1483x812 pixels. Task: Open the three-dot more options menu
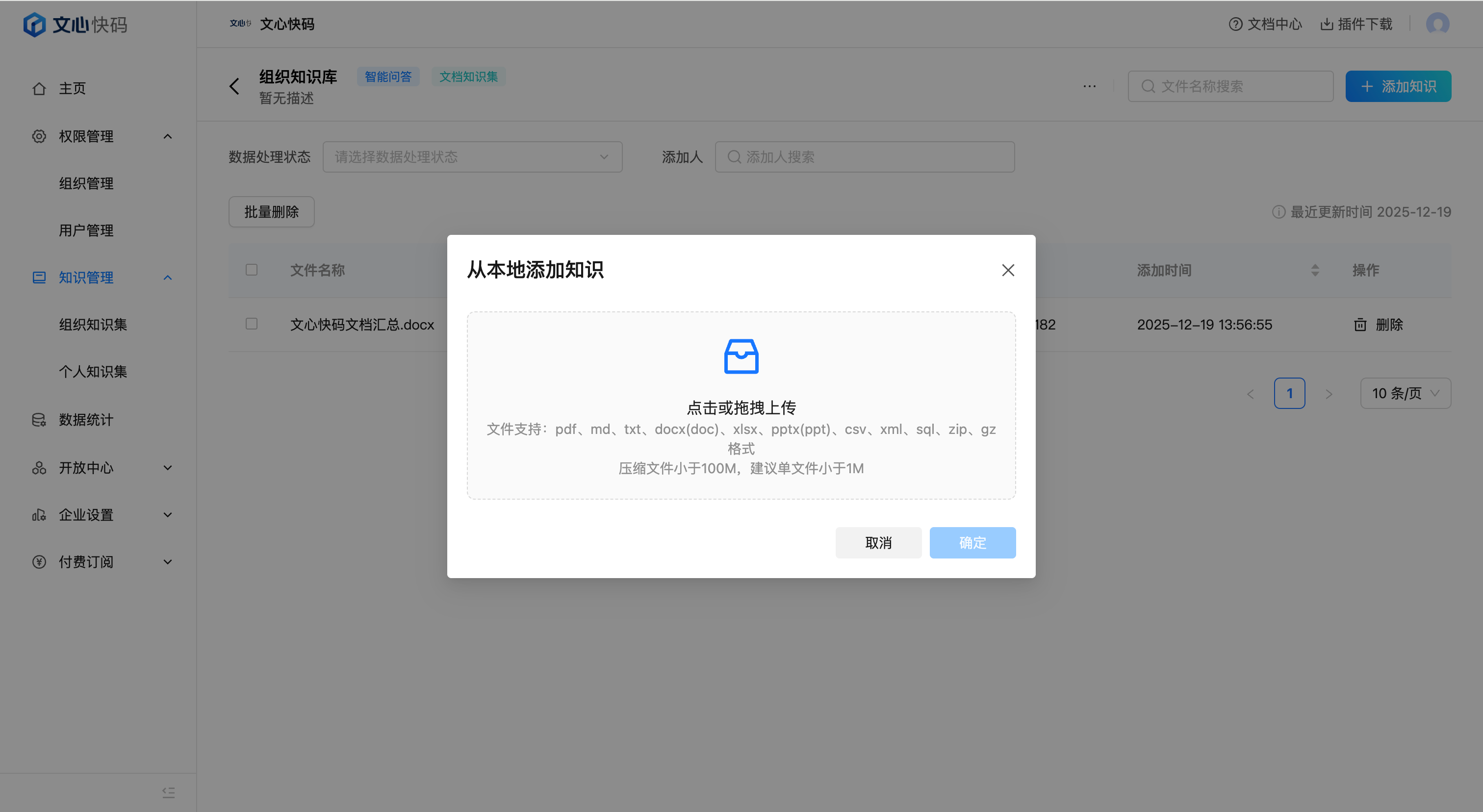pos(1089,86)
